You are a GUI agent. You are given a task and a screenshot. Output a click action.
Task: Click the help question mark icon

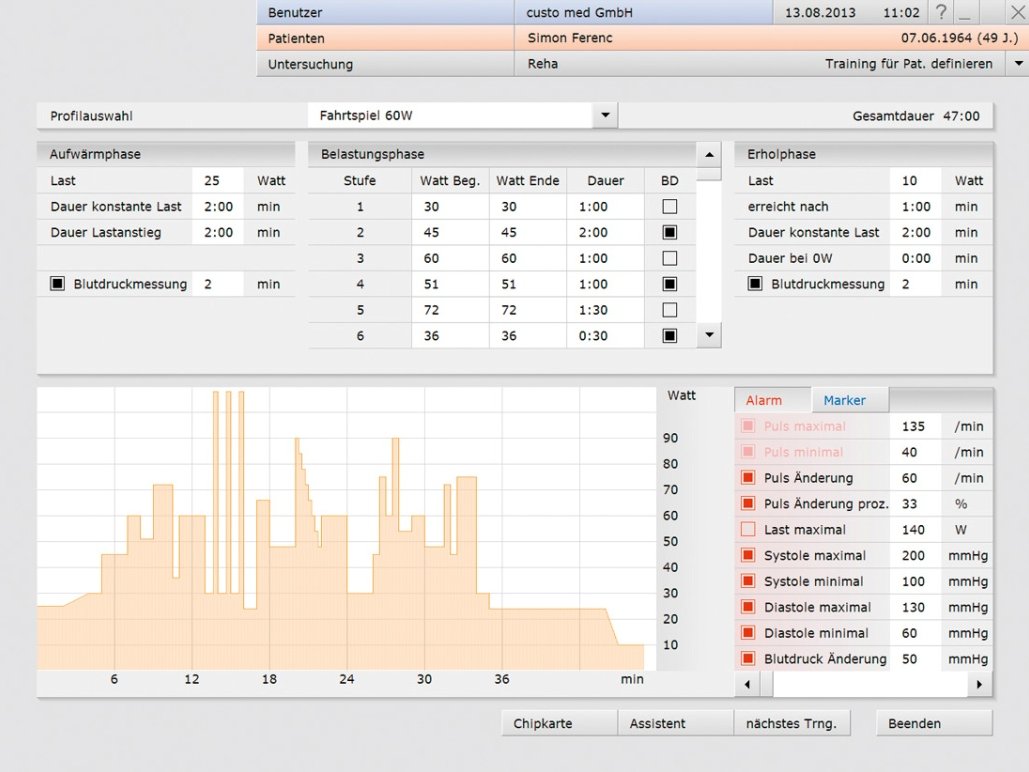(941, 13)
